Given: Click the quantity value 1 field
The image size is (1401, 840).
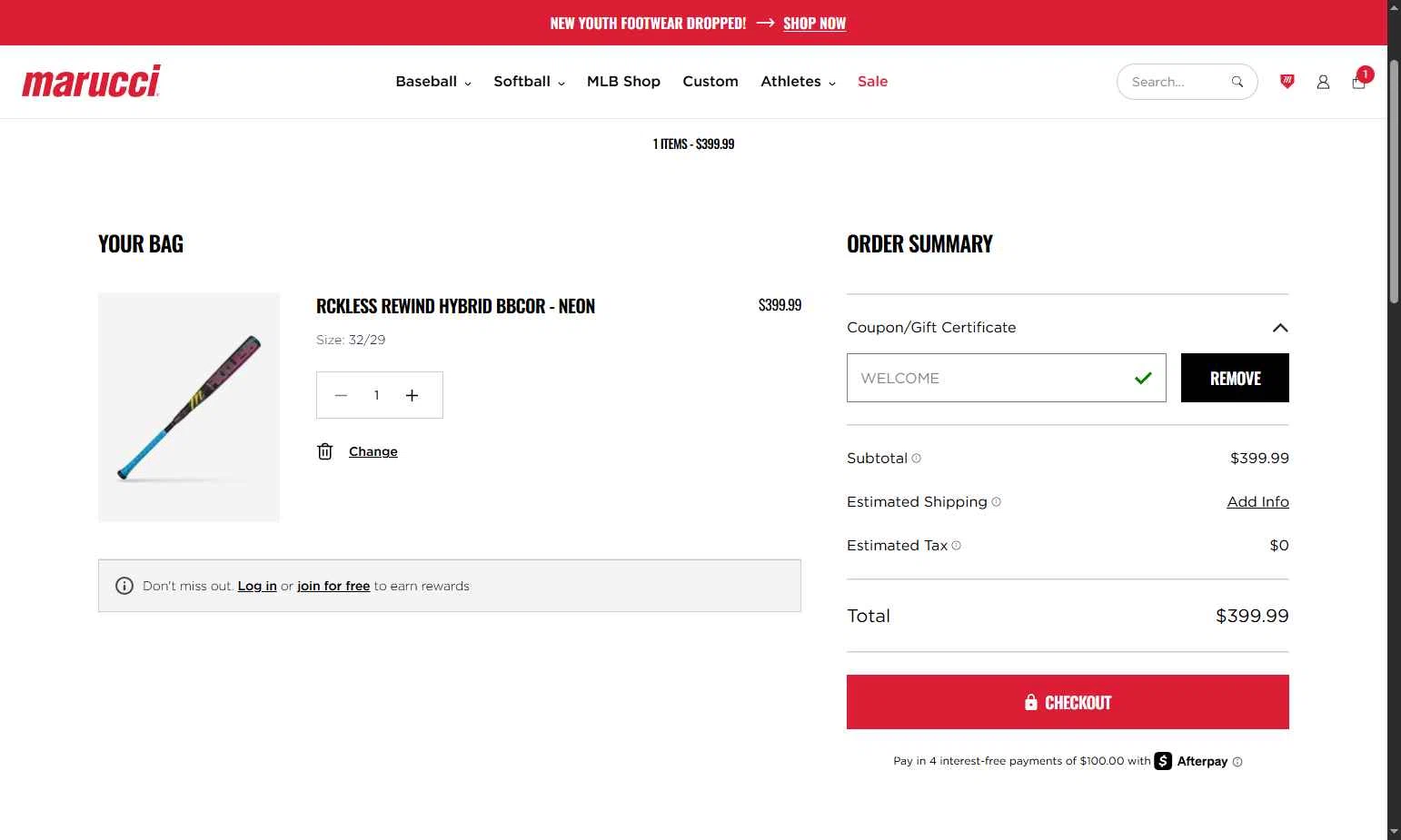Looking at the screenshot, I should (376, 395).
